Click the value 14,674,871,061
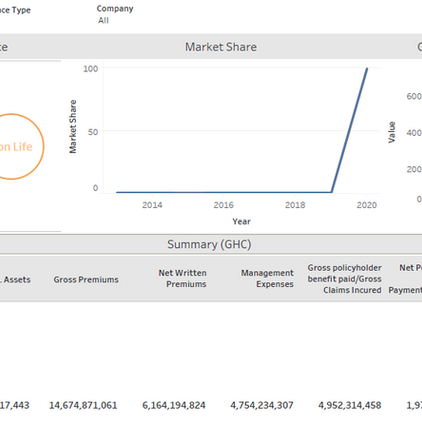The image size is (422, 422). click(83, 405)
